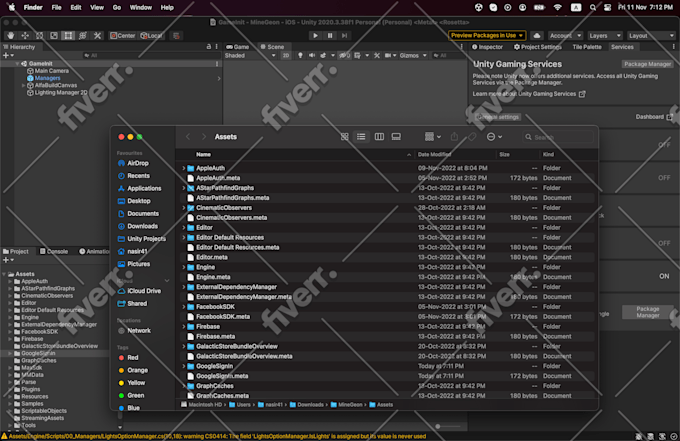Open Finder group-by dropdown
The height and width of the screenshot is (441, 680).
[x=432, y=137]
